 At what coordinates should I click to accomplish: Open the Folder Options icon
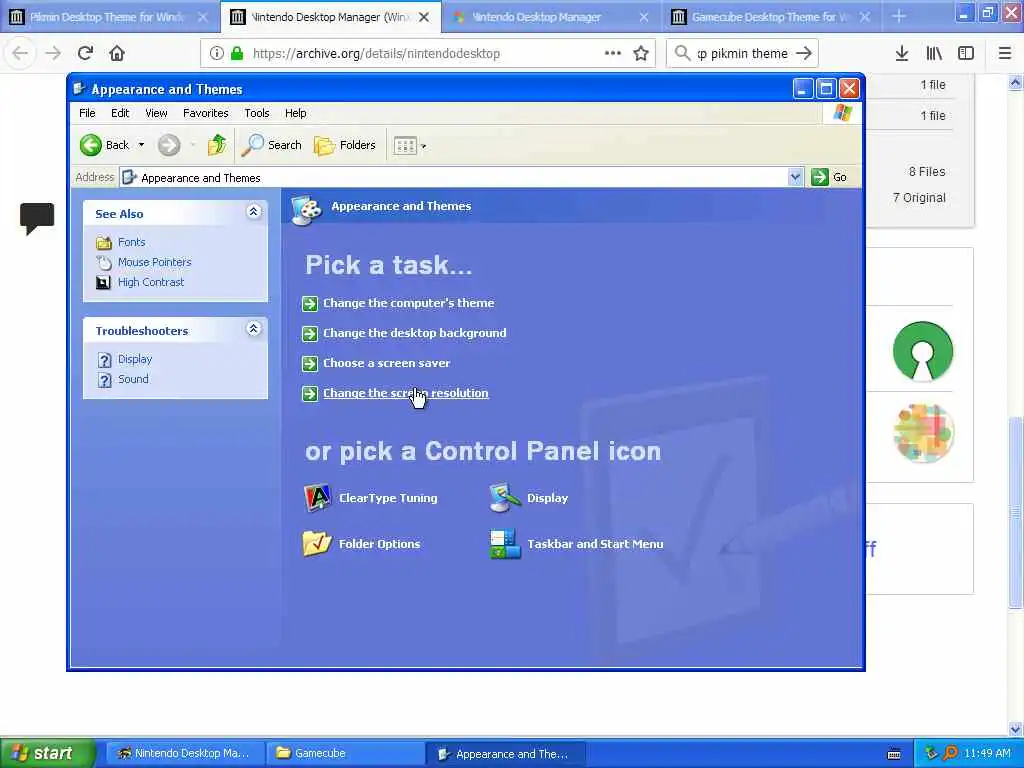(x=362, y=544)
